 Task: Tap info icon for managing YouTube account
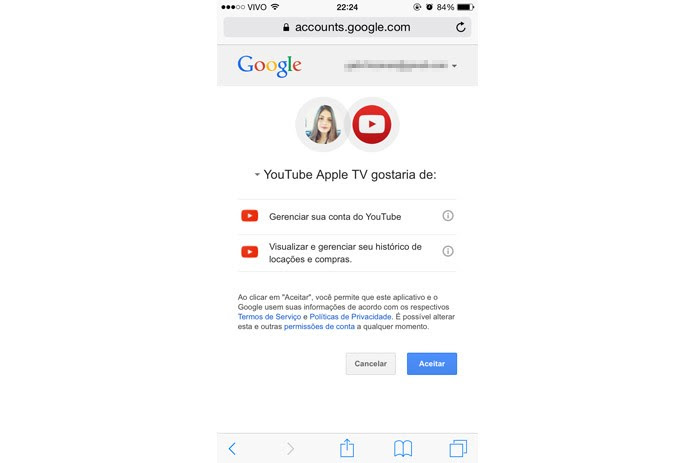coord(448,216)
